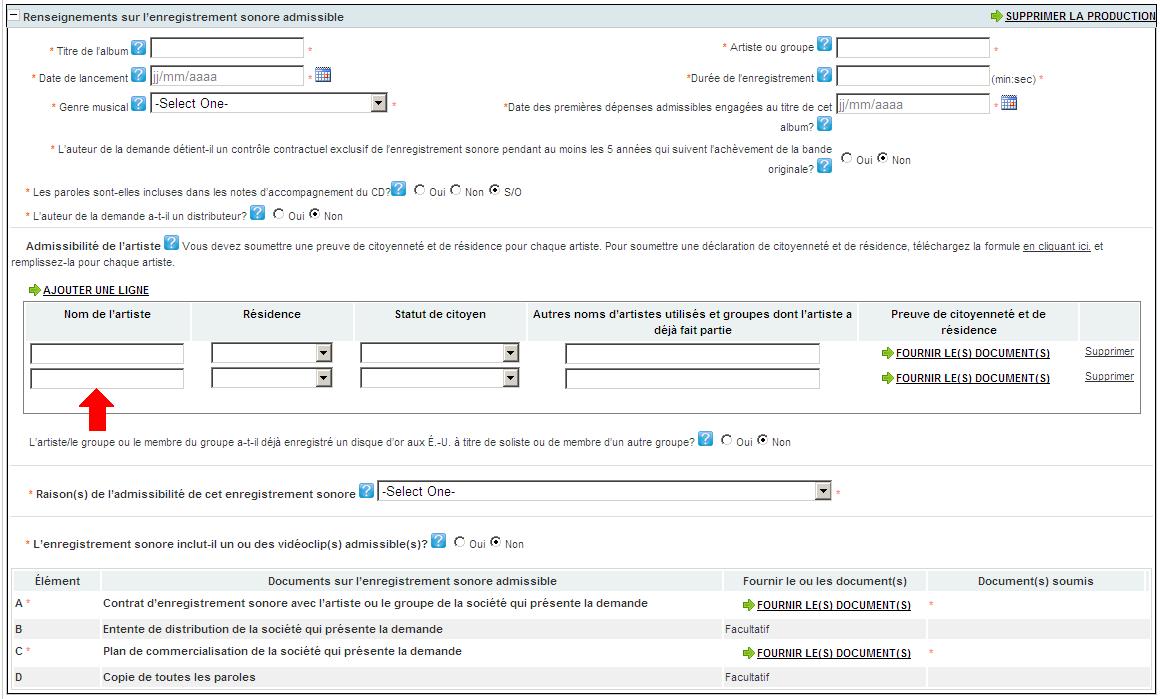The width and height of the screenshot is (1160, 699).
Task: Select Oui for disque d'or question
Action: click(726, 440)
